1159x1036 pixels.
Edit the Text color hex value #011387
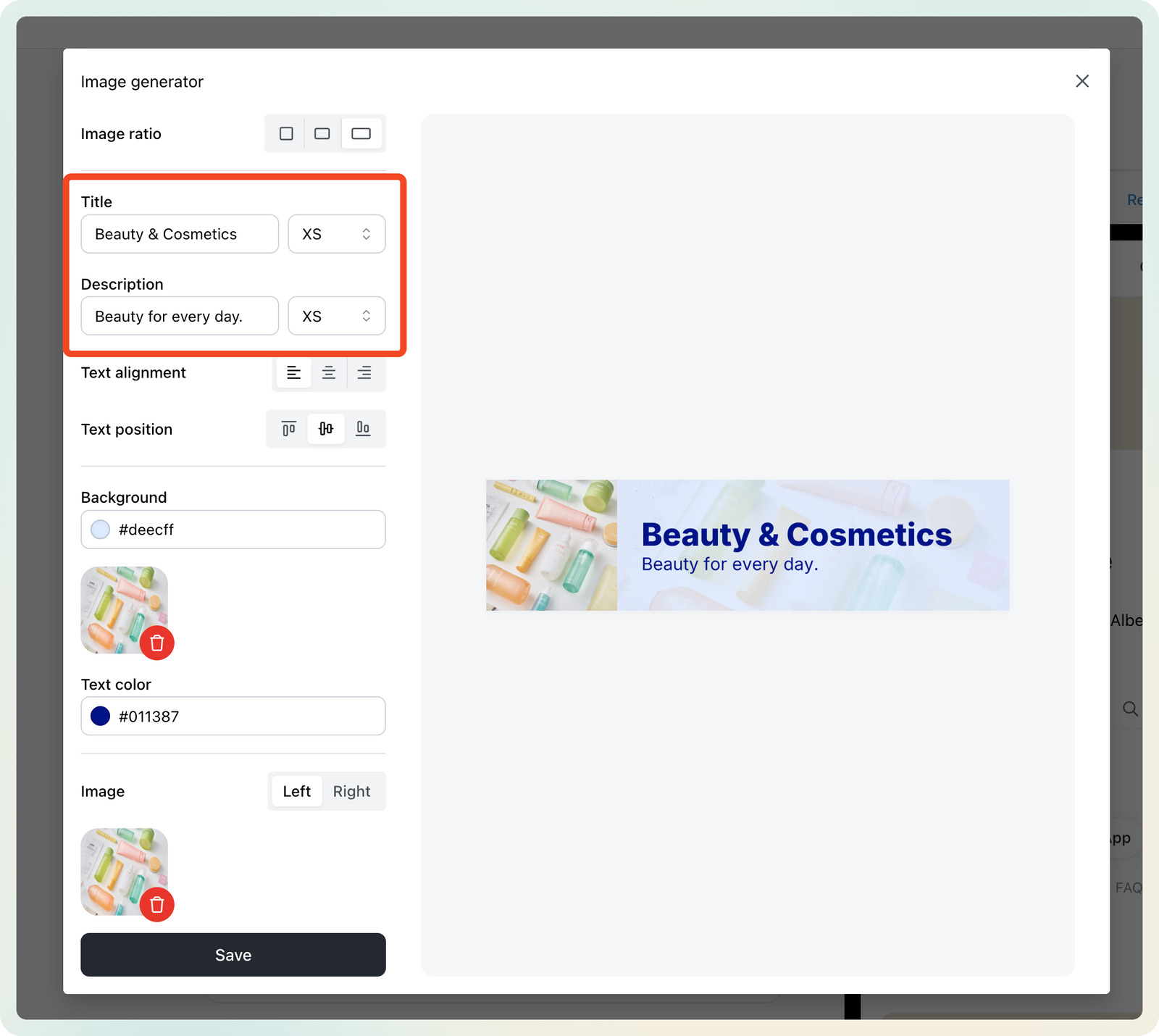click(x=233, y=717)
